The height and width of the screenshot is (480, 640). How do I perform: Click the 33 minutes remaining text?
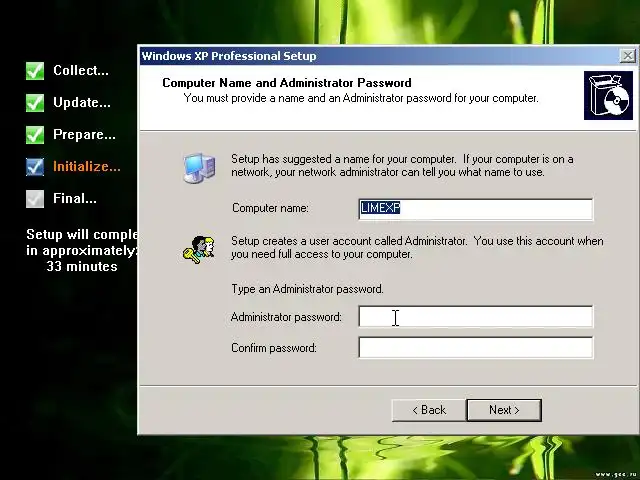point(82,267)
